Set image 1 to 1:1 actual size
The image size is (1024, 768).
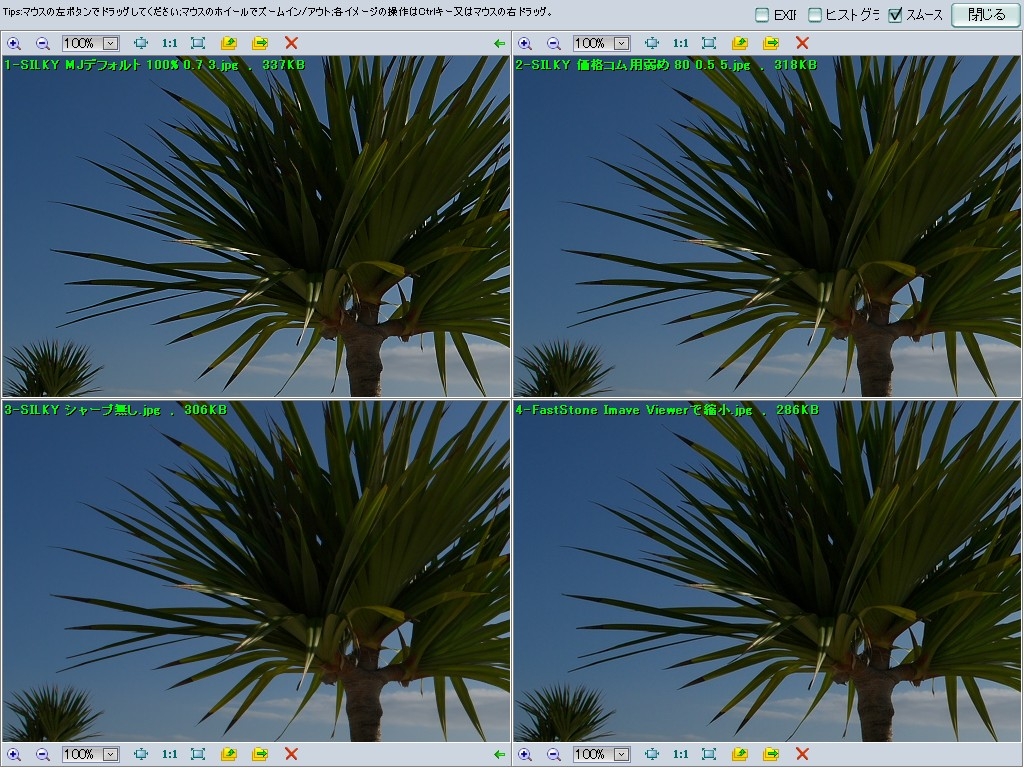point(170,44)
